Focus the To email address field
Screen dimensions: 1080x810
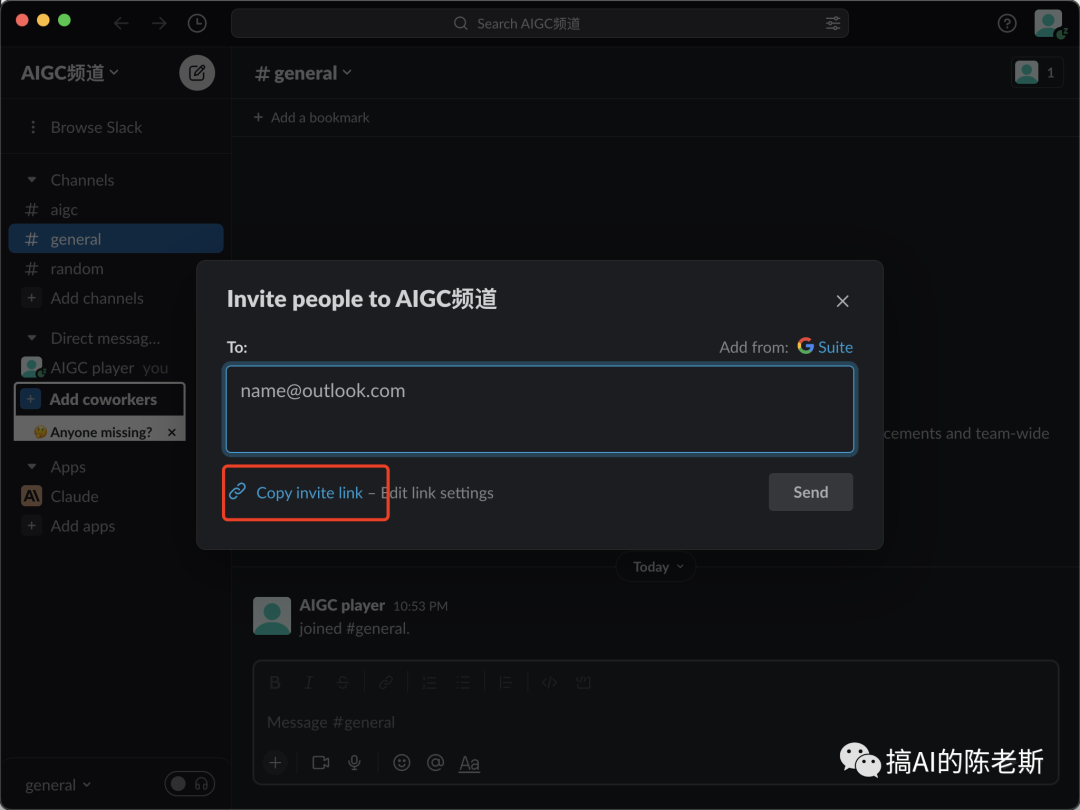tap(540, 409)
